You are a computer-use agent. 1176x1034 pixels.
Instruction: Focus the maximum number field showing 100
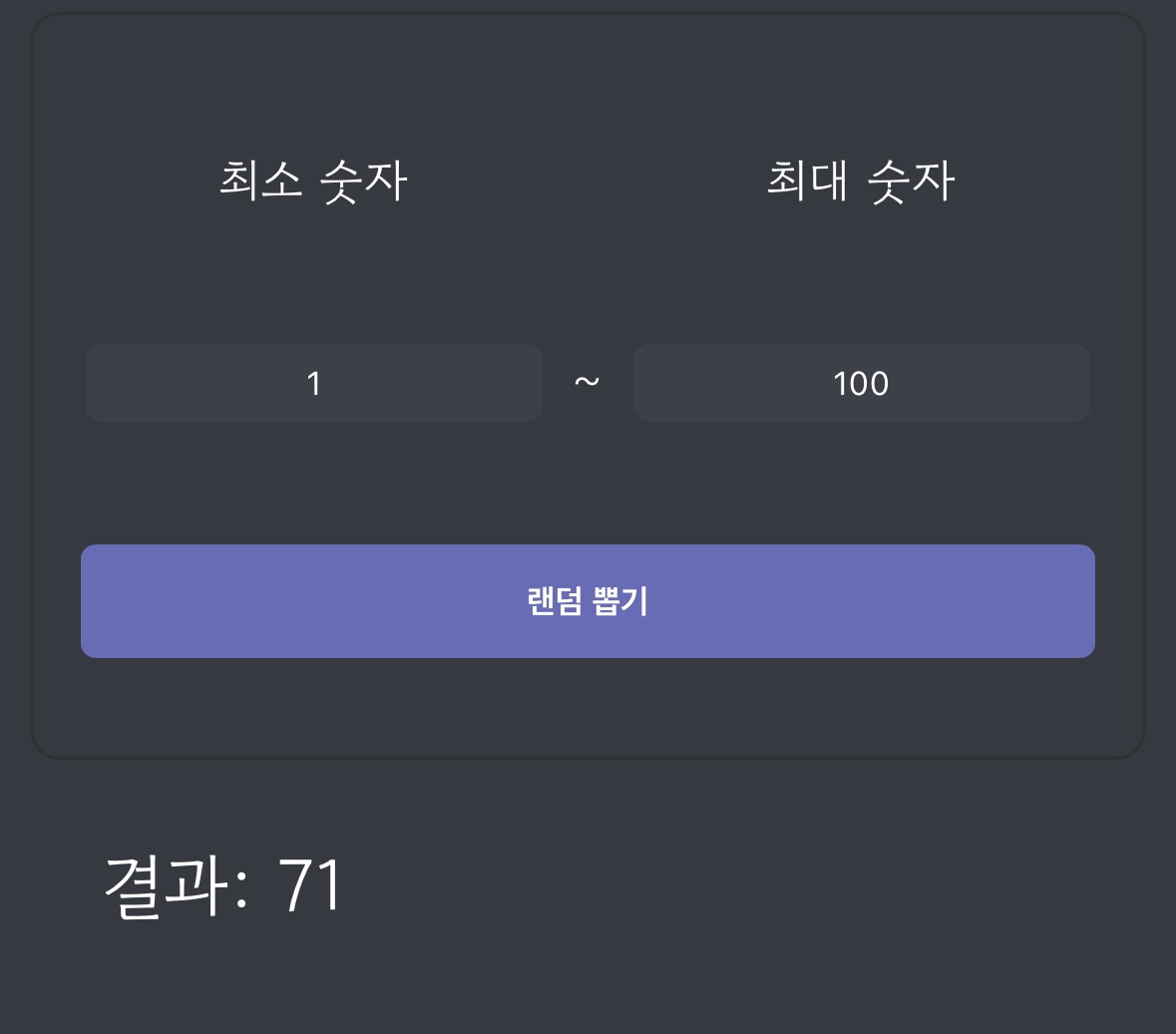coord(861,383)
